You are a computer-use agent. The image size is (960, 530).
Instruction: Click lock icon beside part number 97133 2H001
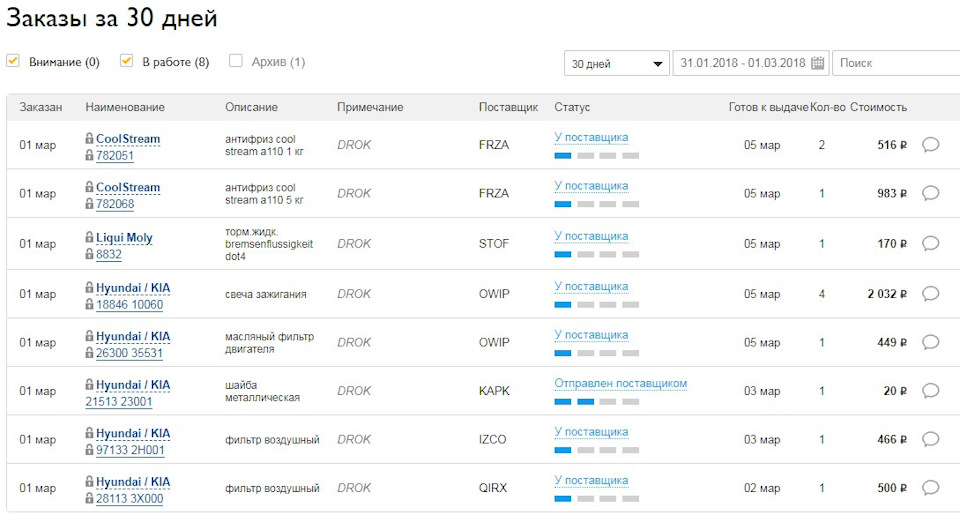89,449
